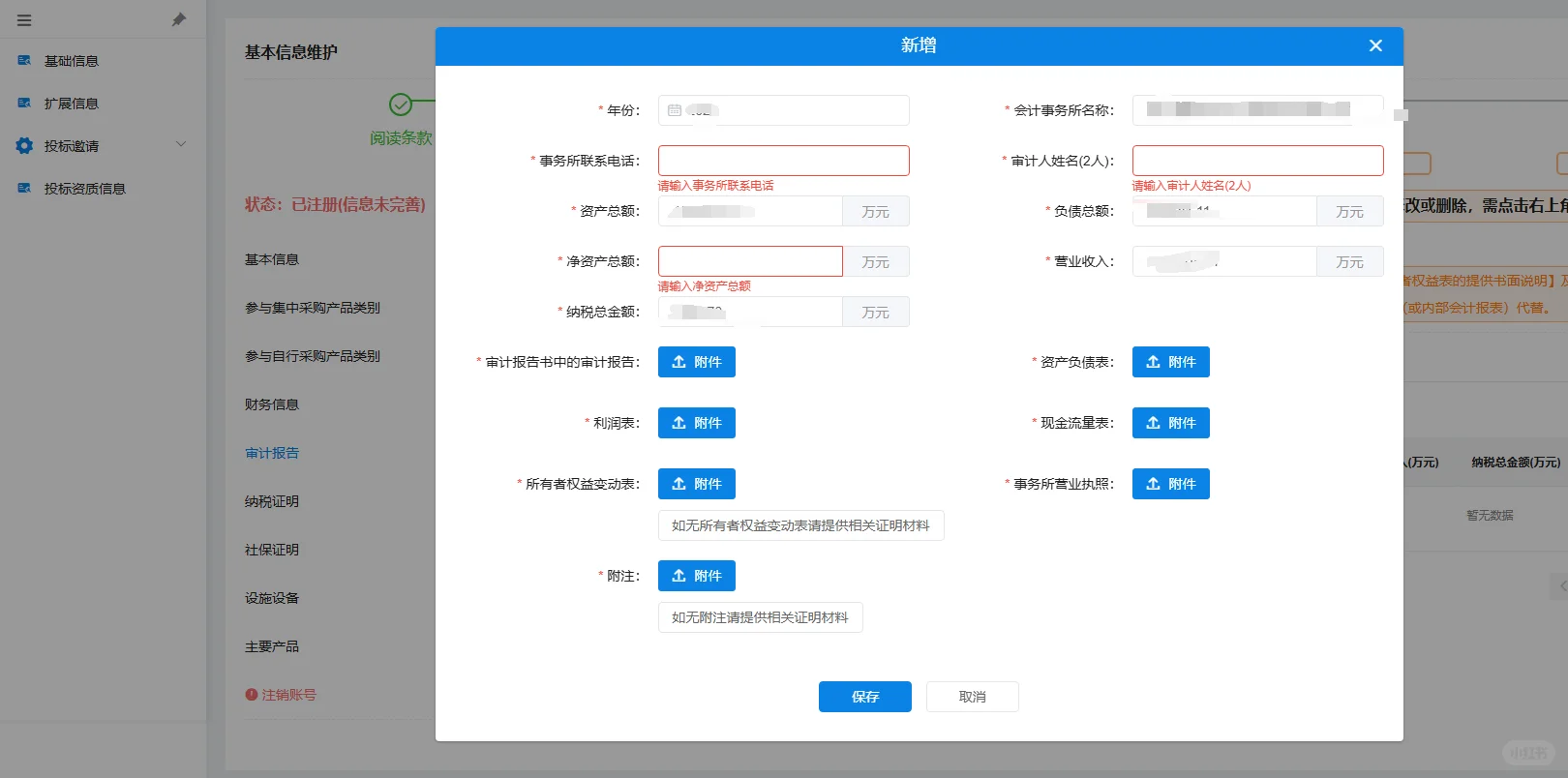Click the 营业收入 input field
This screenshot has width=1568, height=778.
[x=1224, y=261]
